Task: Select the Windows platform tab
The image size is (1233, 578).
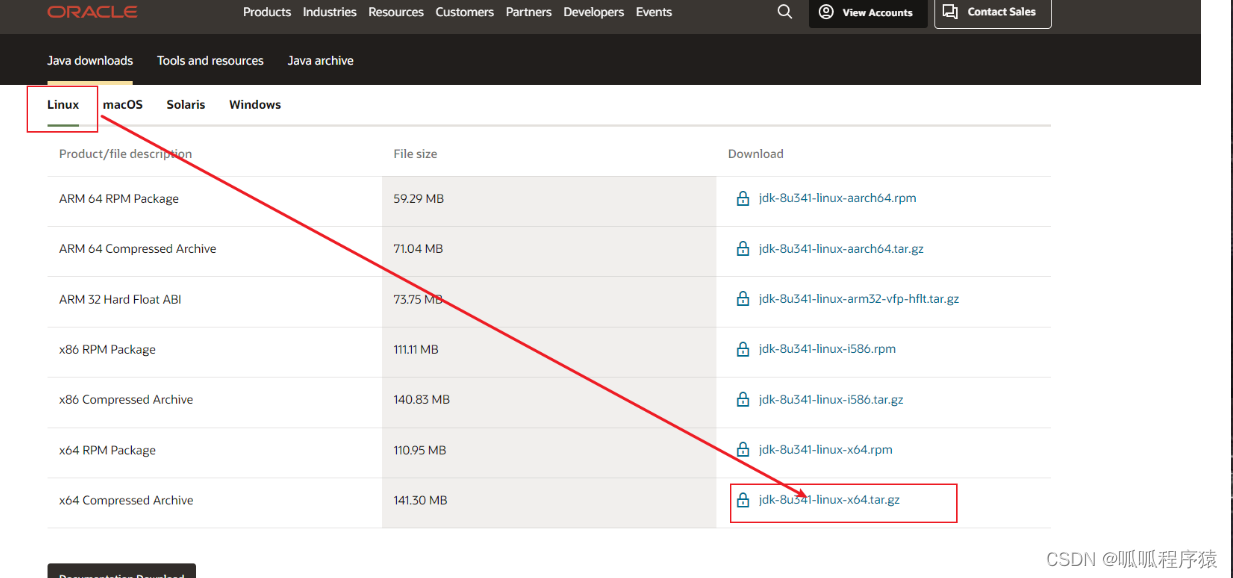Action: coord(255,105)
